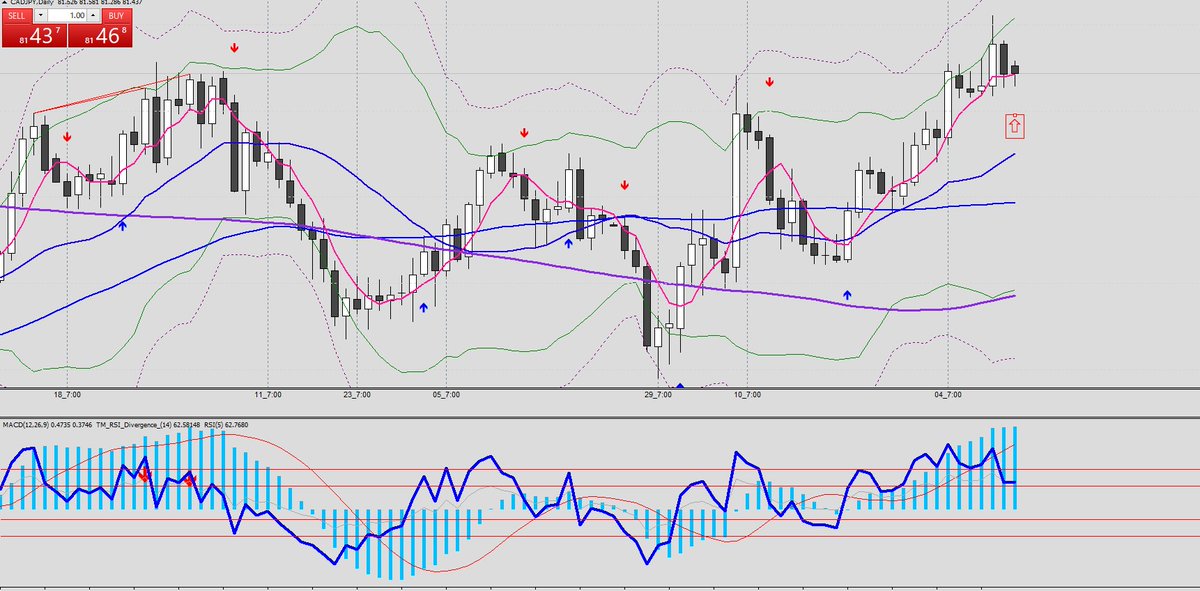Click the 04_7:00 time axis label

(948, 395)
